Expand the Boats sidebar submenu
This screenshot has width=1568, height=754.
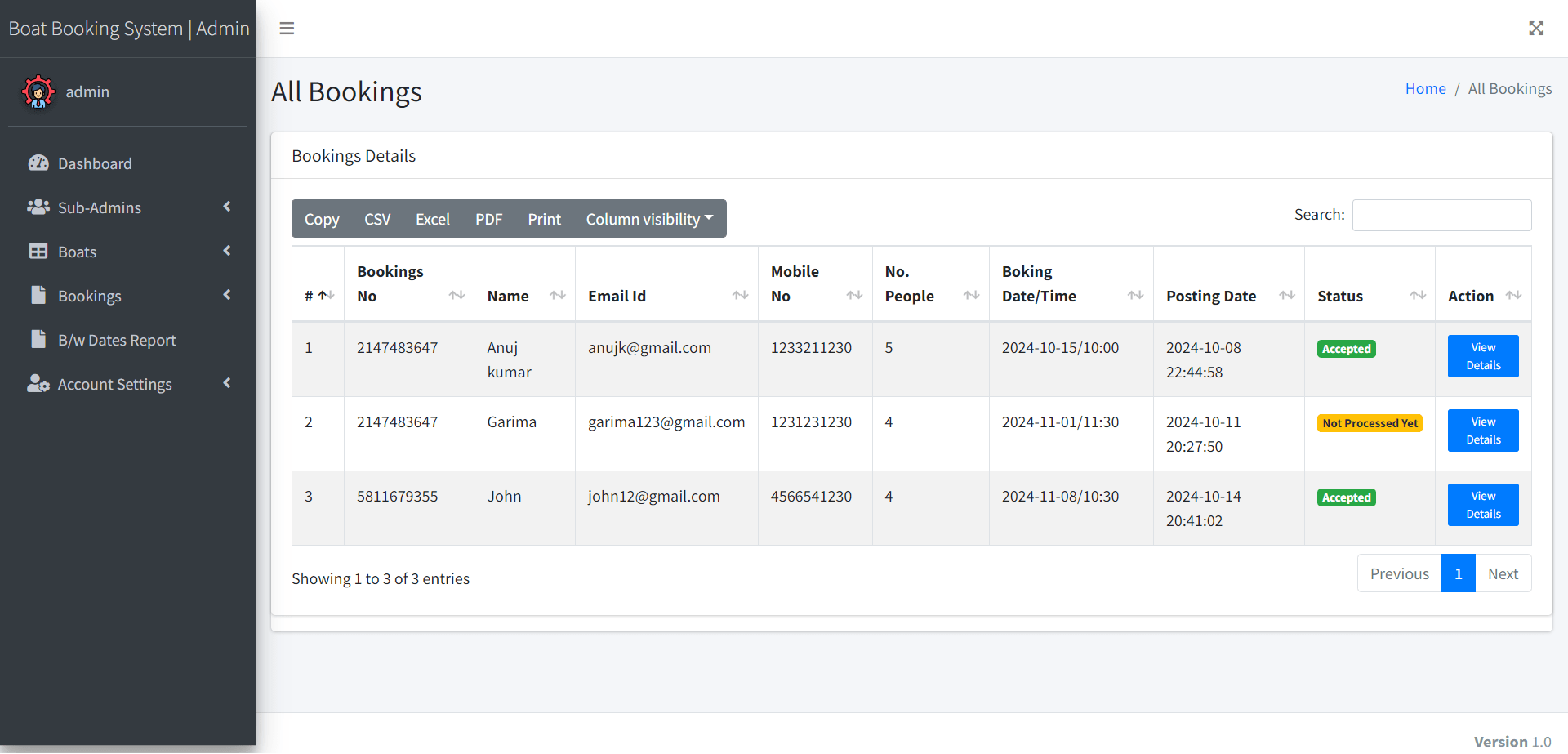(227, 251)
